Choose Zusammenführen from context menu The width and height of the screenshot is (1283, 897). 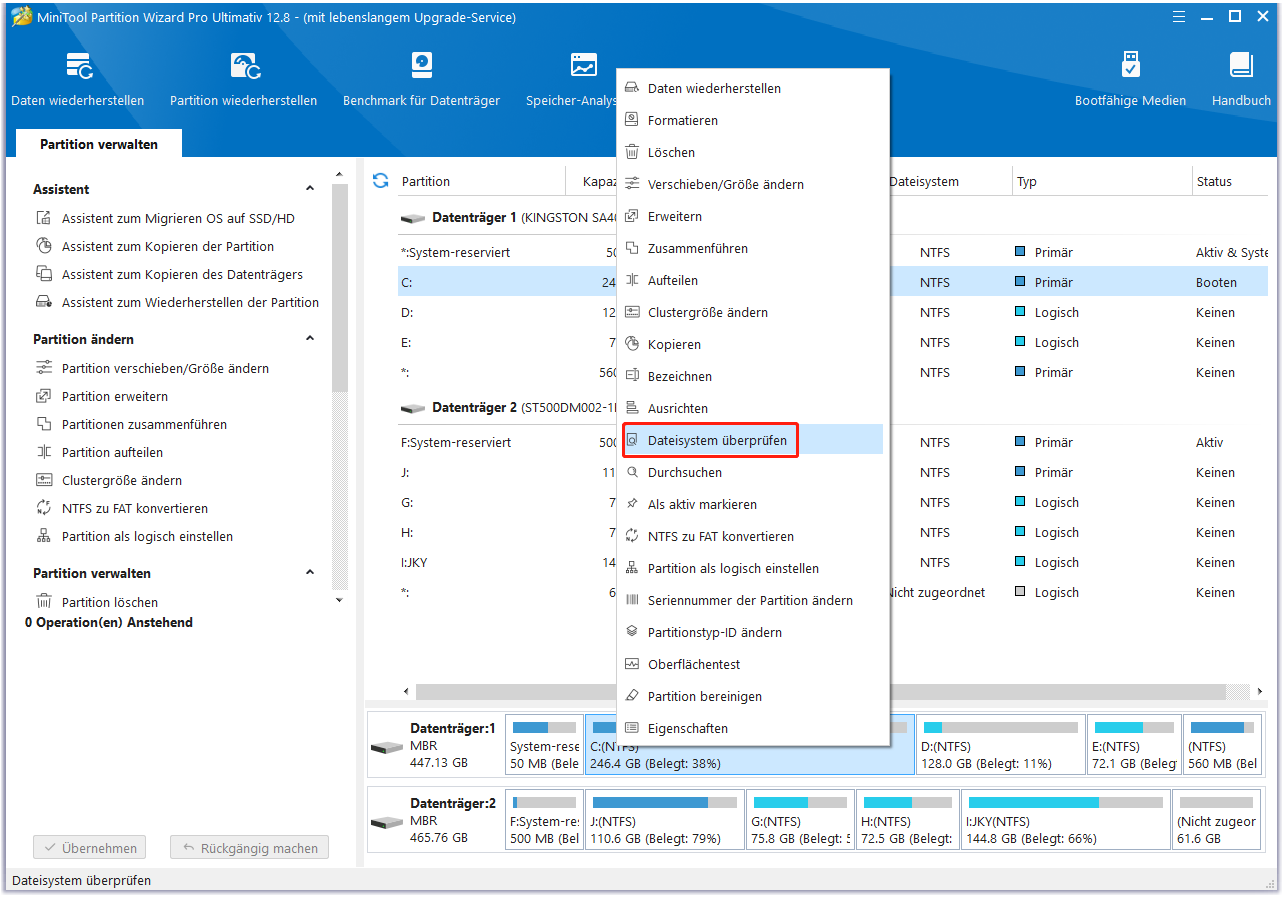pos(752,248)
